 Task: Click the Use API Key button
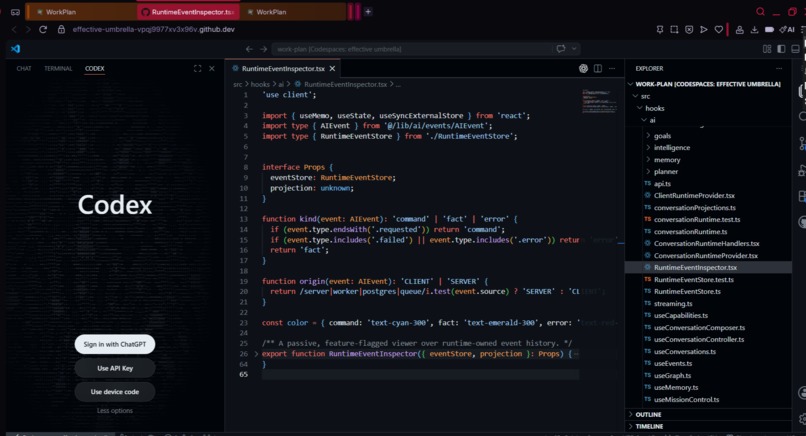pyautogui.click(x=115, y=368)
